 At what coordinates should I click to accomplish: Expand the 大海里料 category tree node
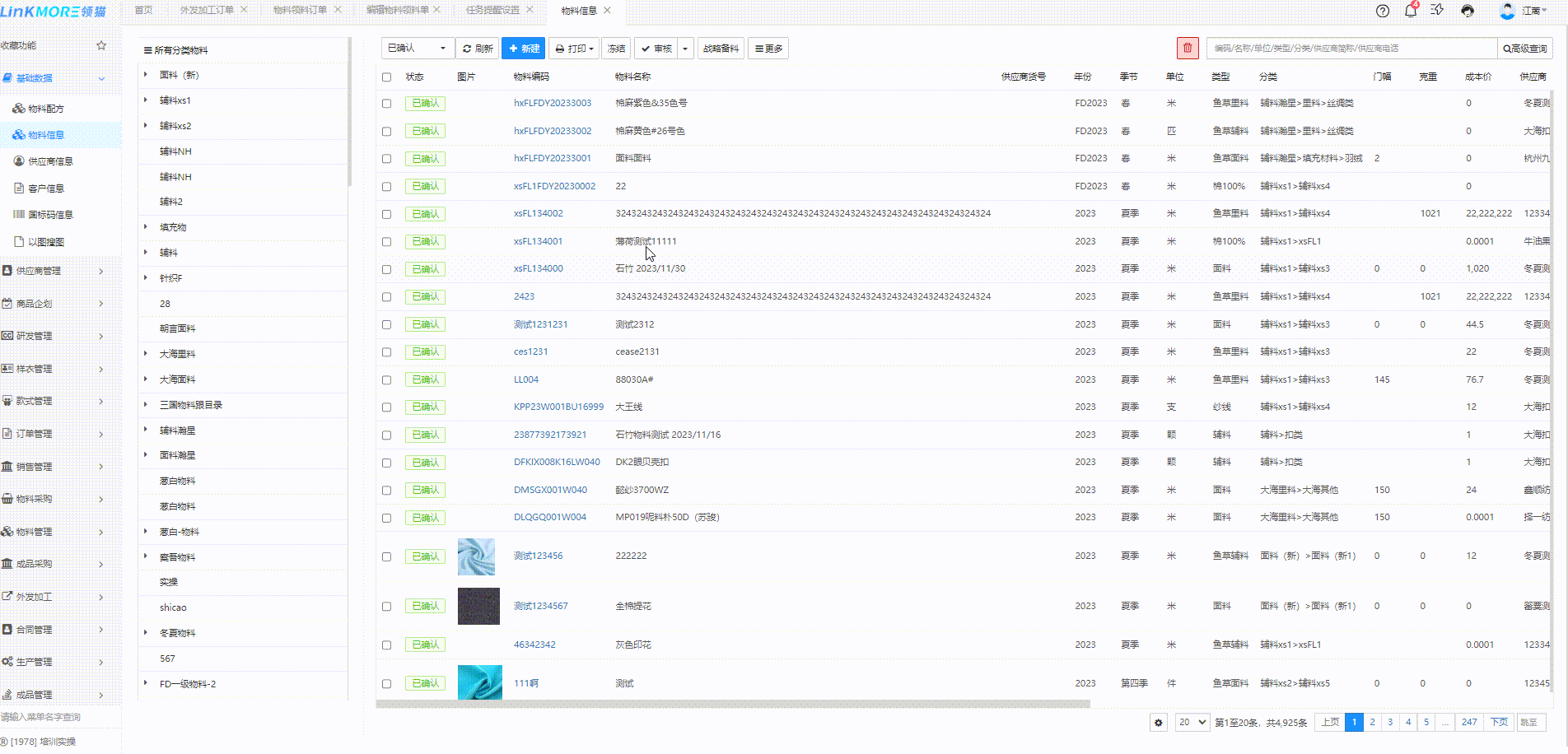click(146, 354)
